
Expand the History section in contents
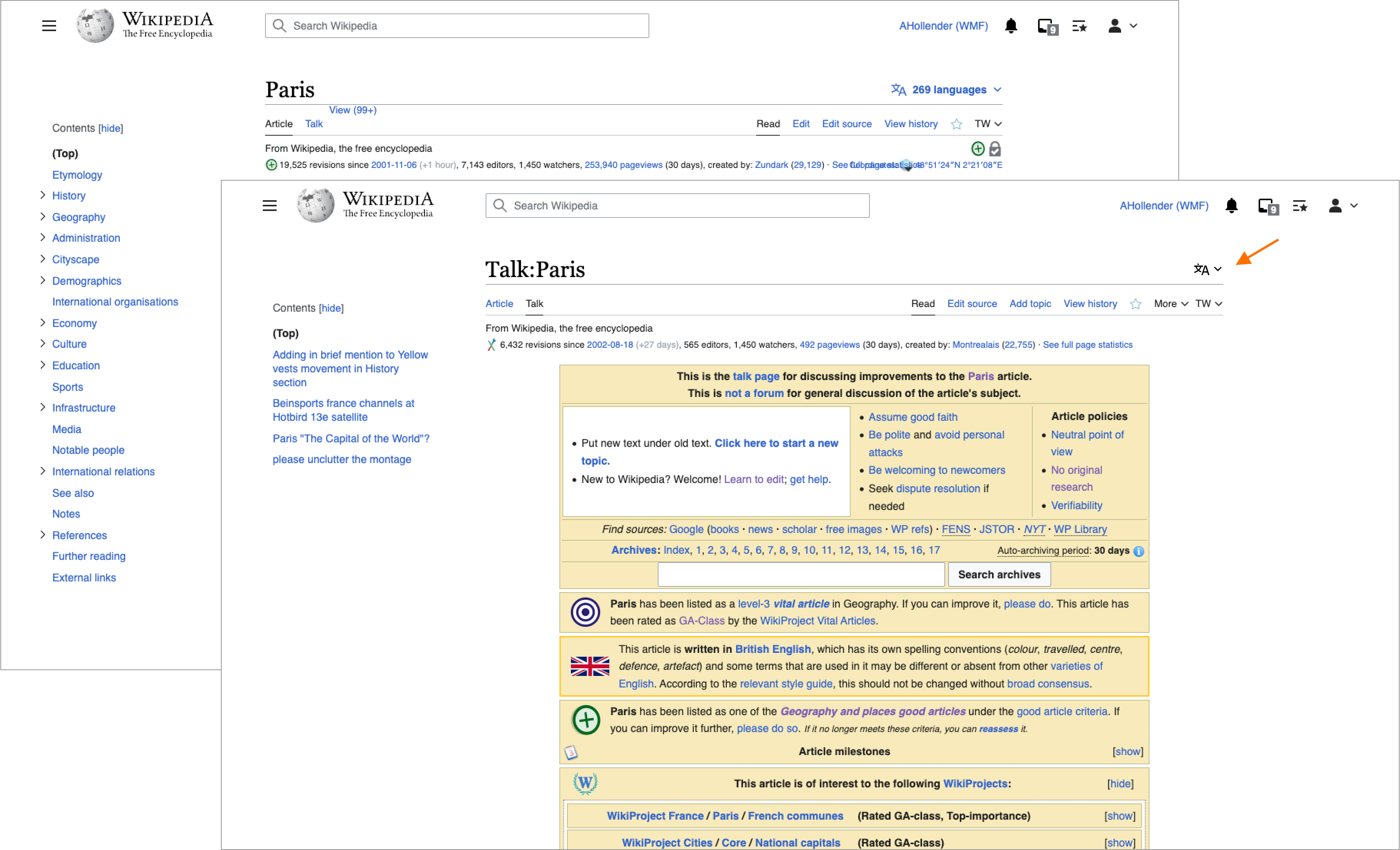coord(43,196)
